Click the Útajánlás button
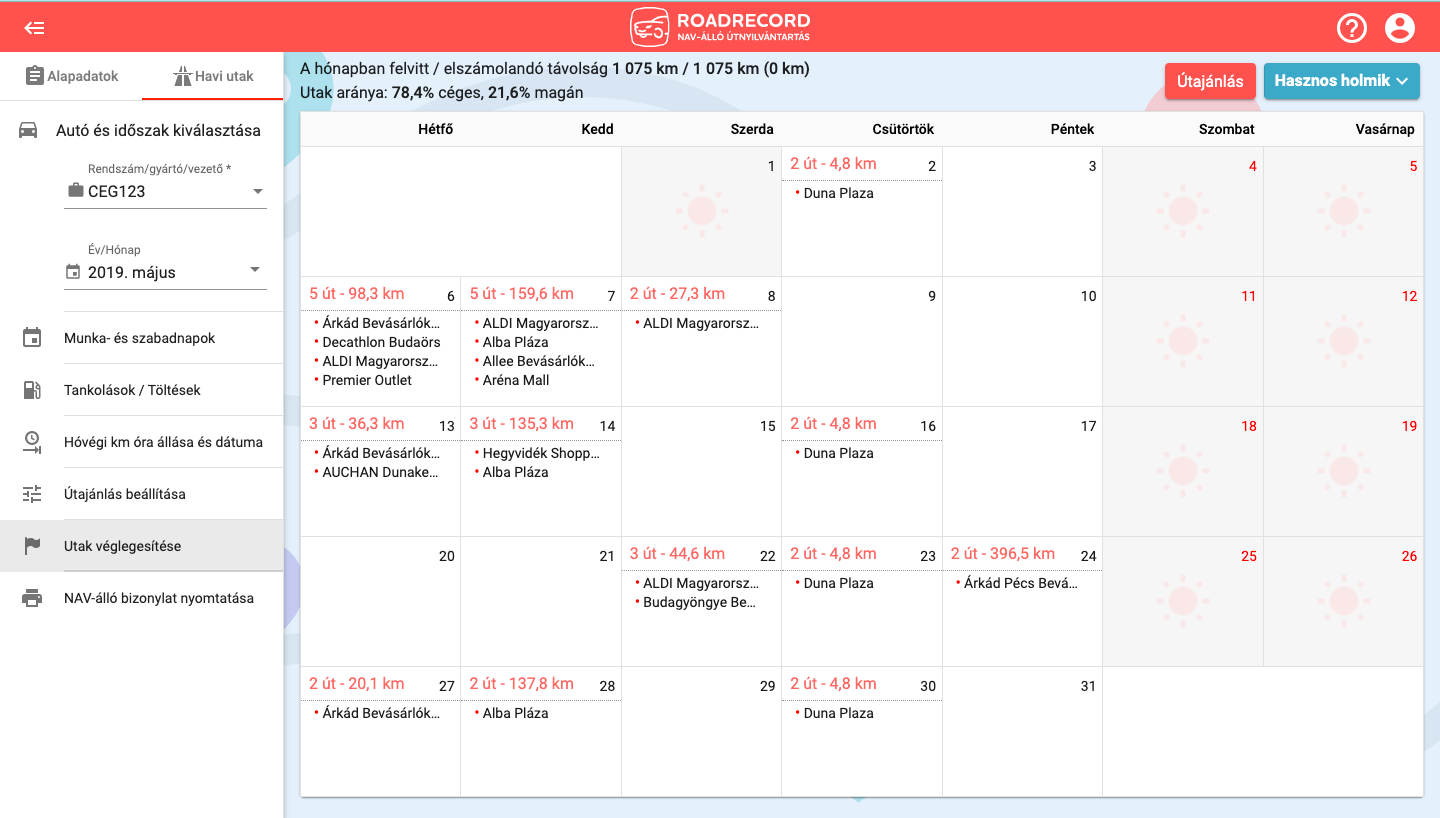This screenshot has width=1440, height=818. [x=1210, y=81]
